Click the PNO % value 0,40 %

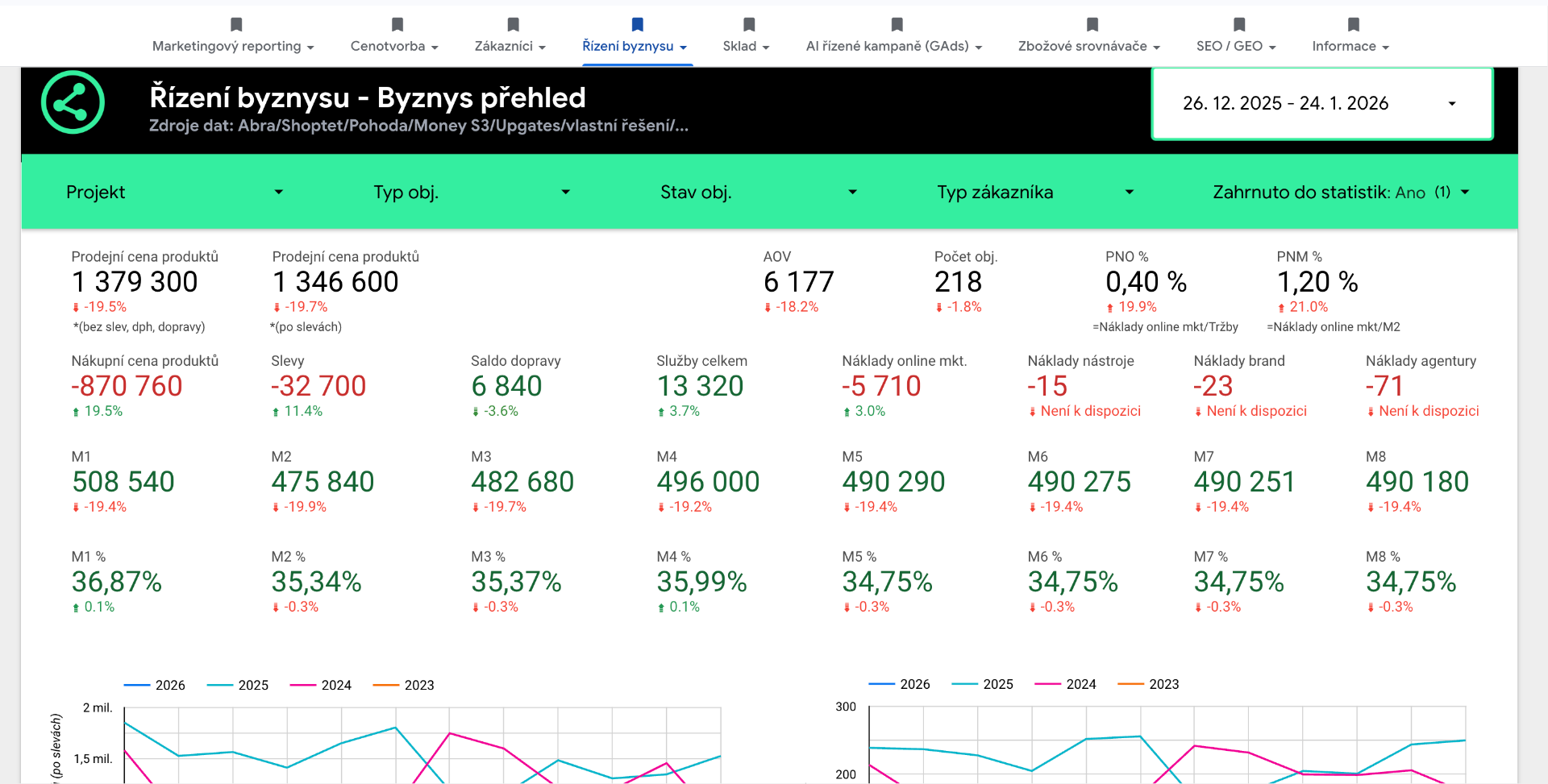1146,282
